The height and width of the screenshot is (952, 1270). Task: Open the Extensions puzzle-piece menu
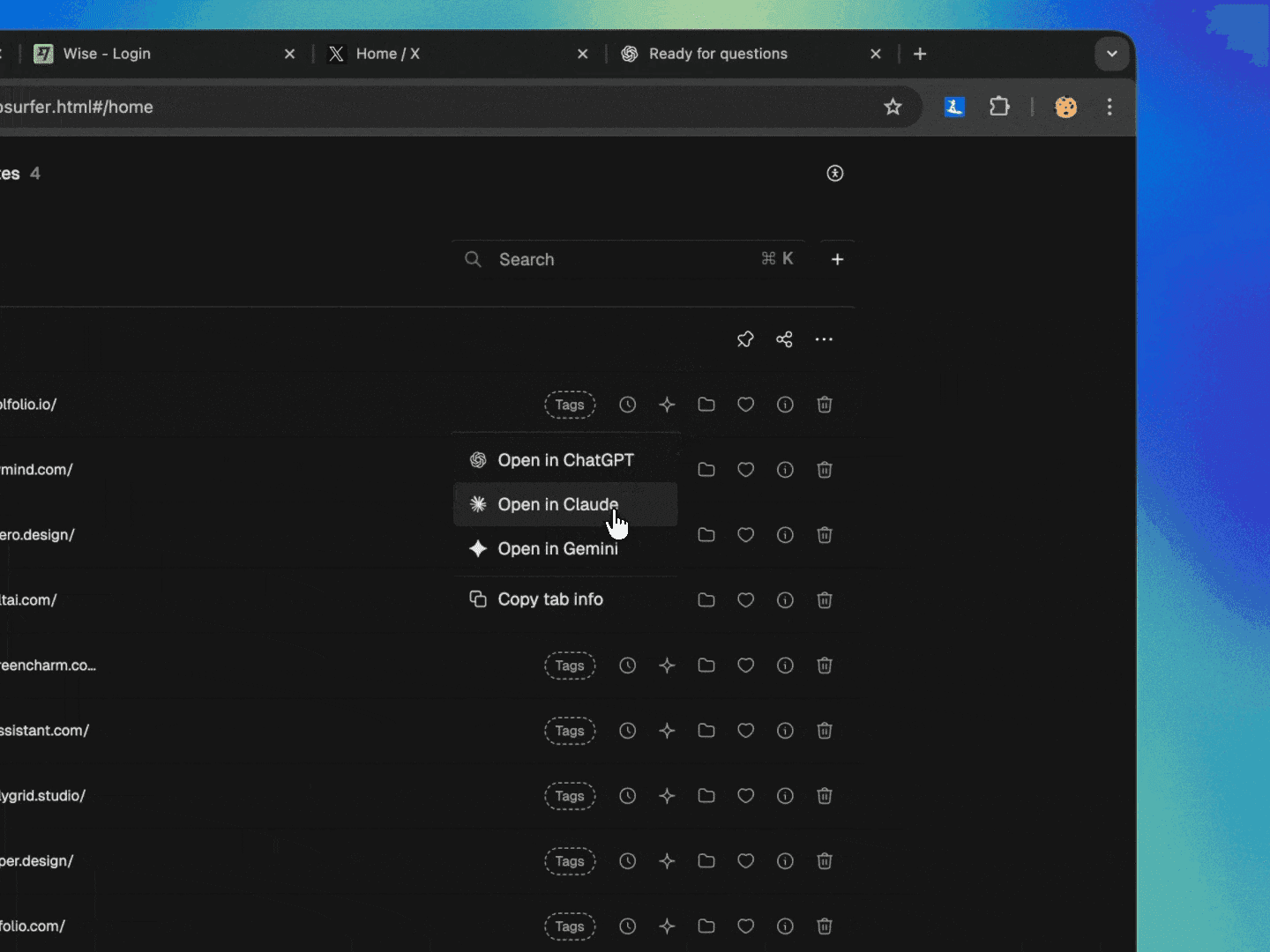pyautogui.click(x=999, y=107)
